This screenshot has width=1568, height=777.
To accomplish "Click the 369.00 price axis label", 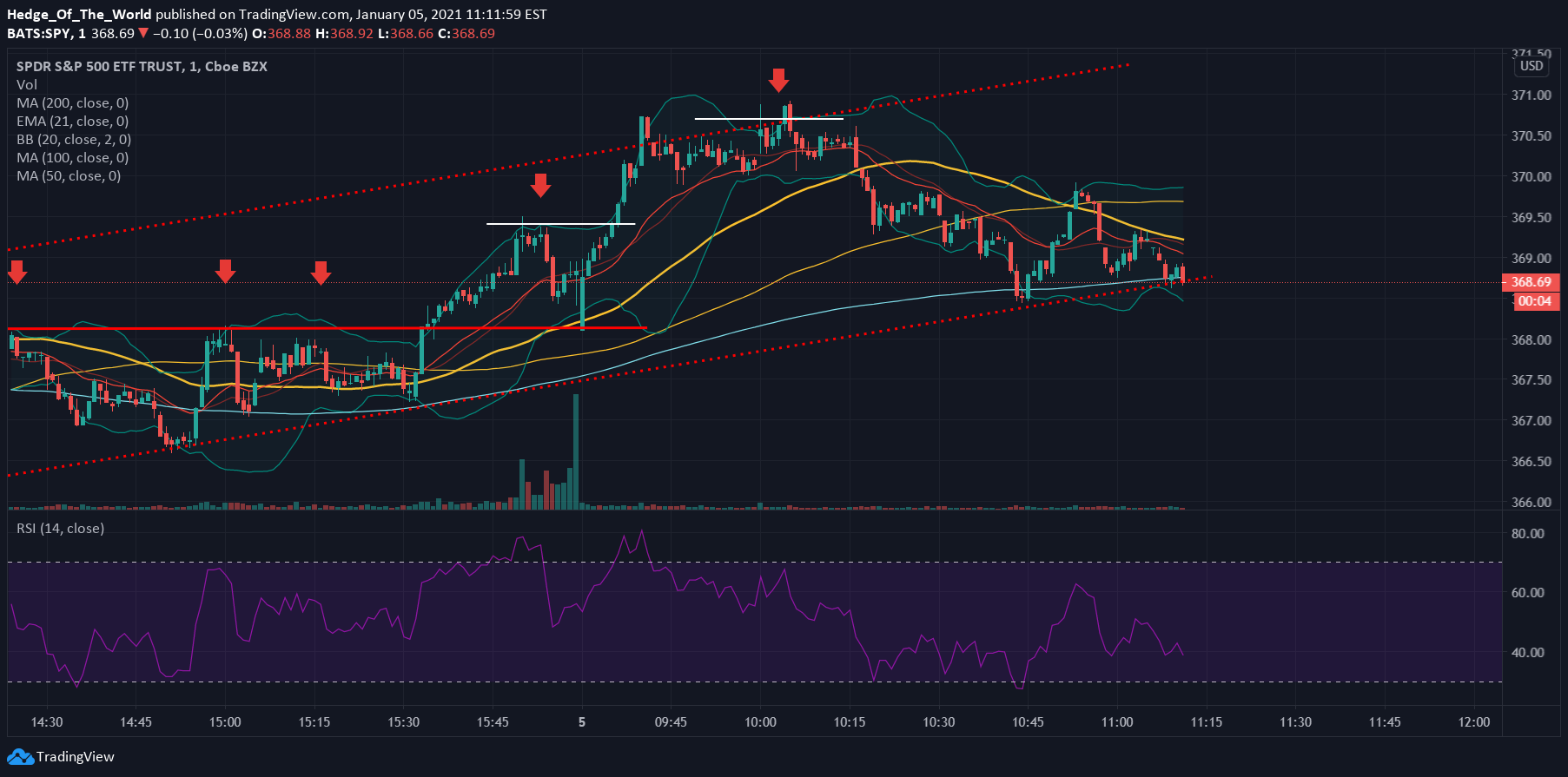I will [1532, 259].
